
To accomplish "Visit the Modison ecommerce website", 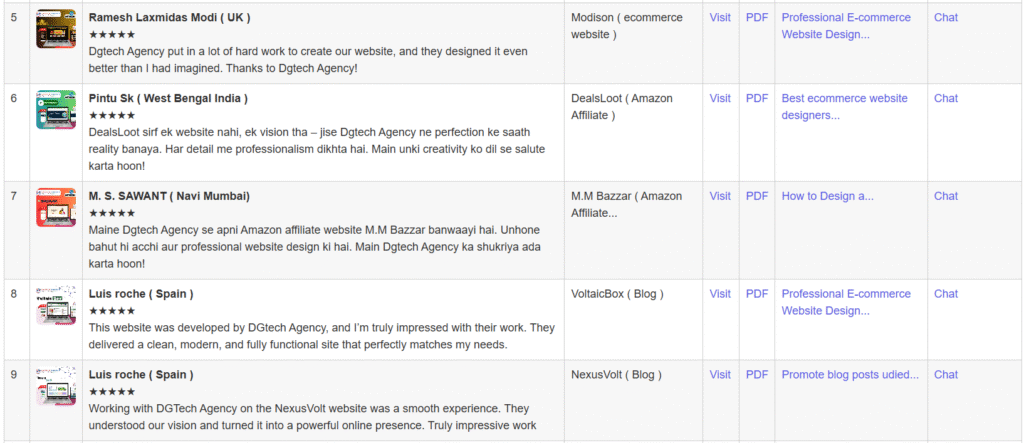I will [x=720, y=18].
